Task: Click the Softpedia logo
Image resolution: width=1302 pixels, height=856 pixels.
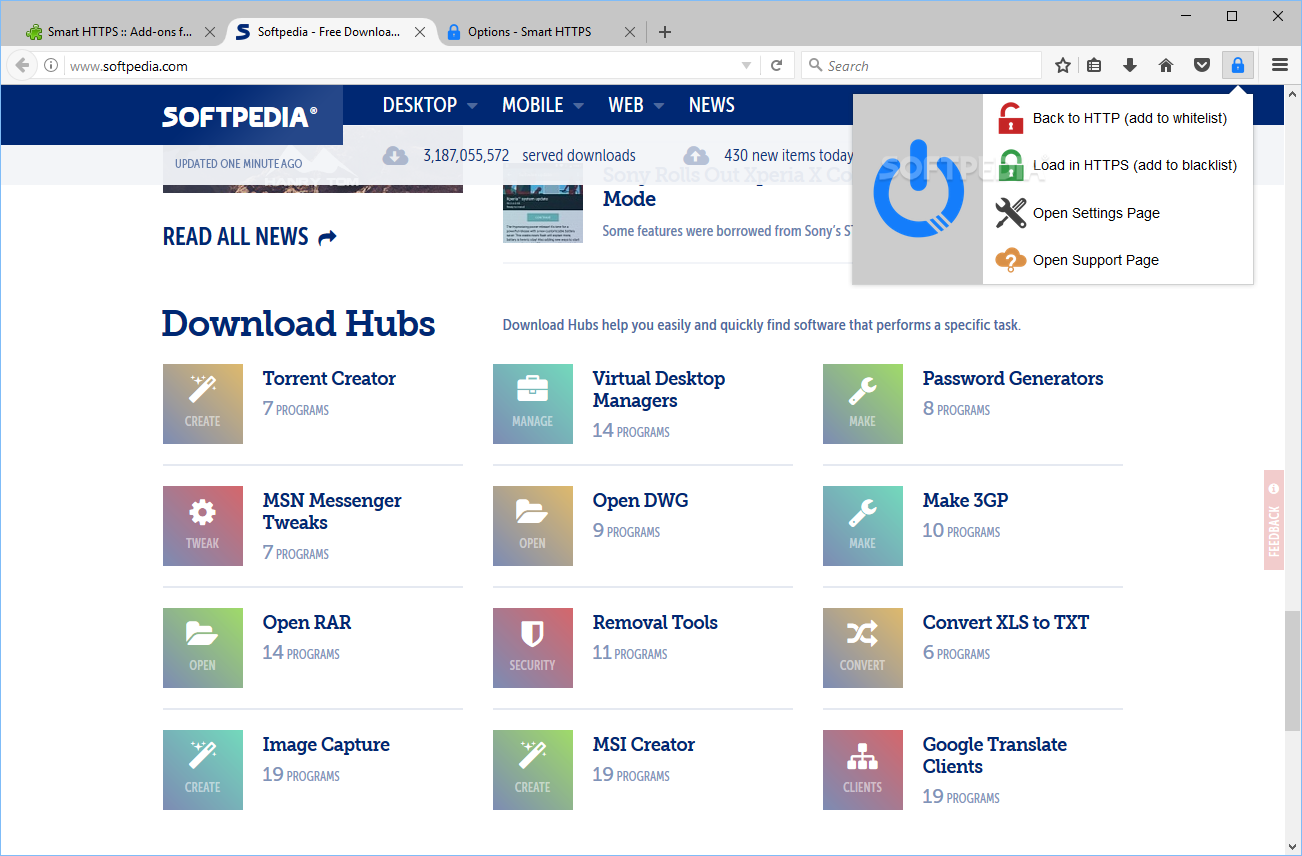Action: [x=240, y=117]
